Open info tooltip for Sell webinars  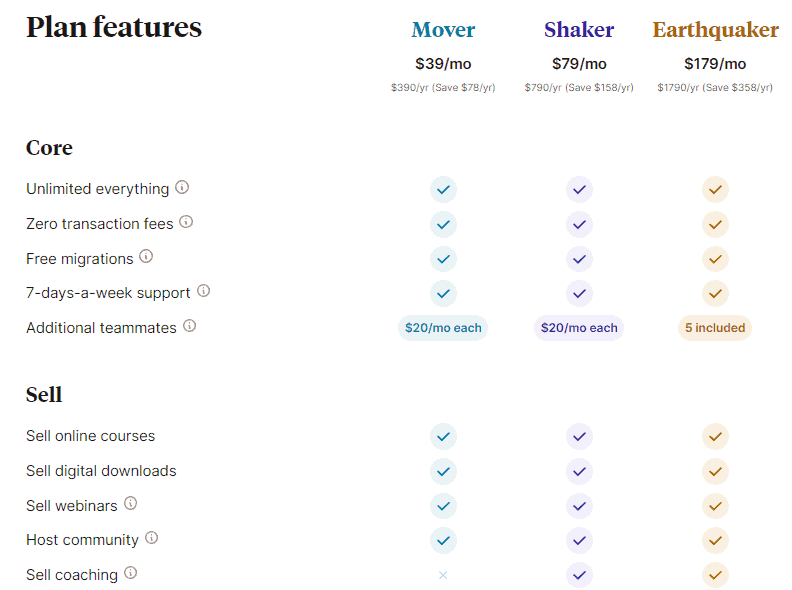click(x=130, y=504)
